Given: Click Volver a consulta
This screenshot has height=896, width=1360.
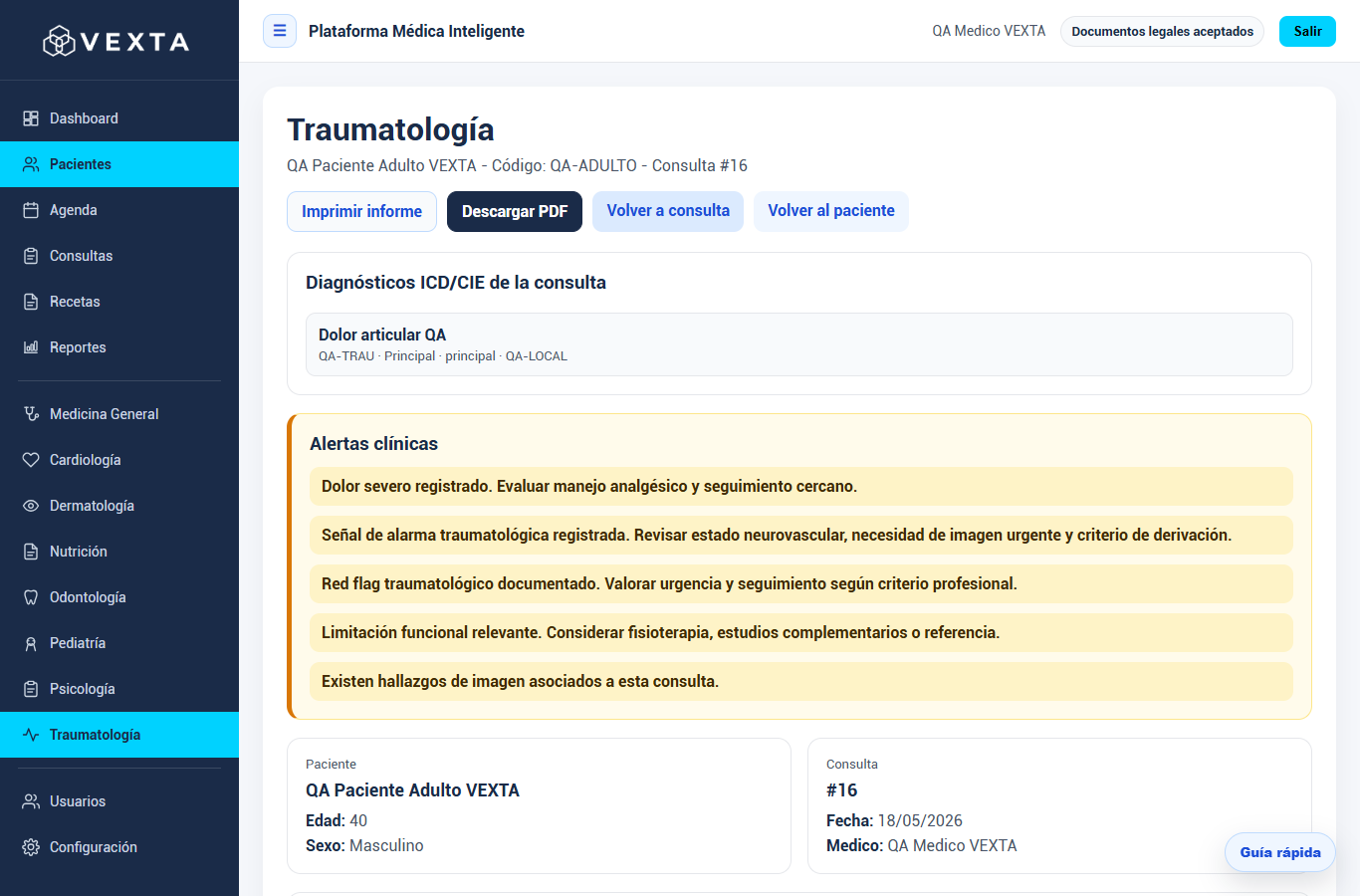Looking at the screenshot, I should (668, 211).
